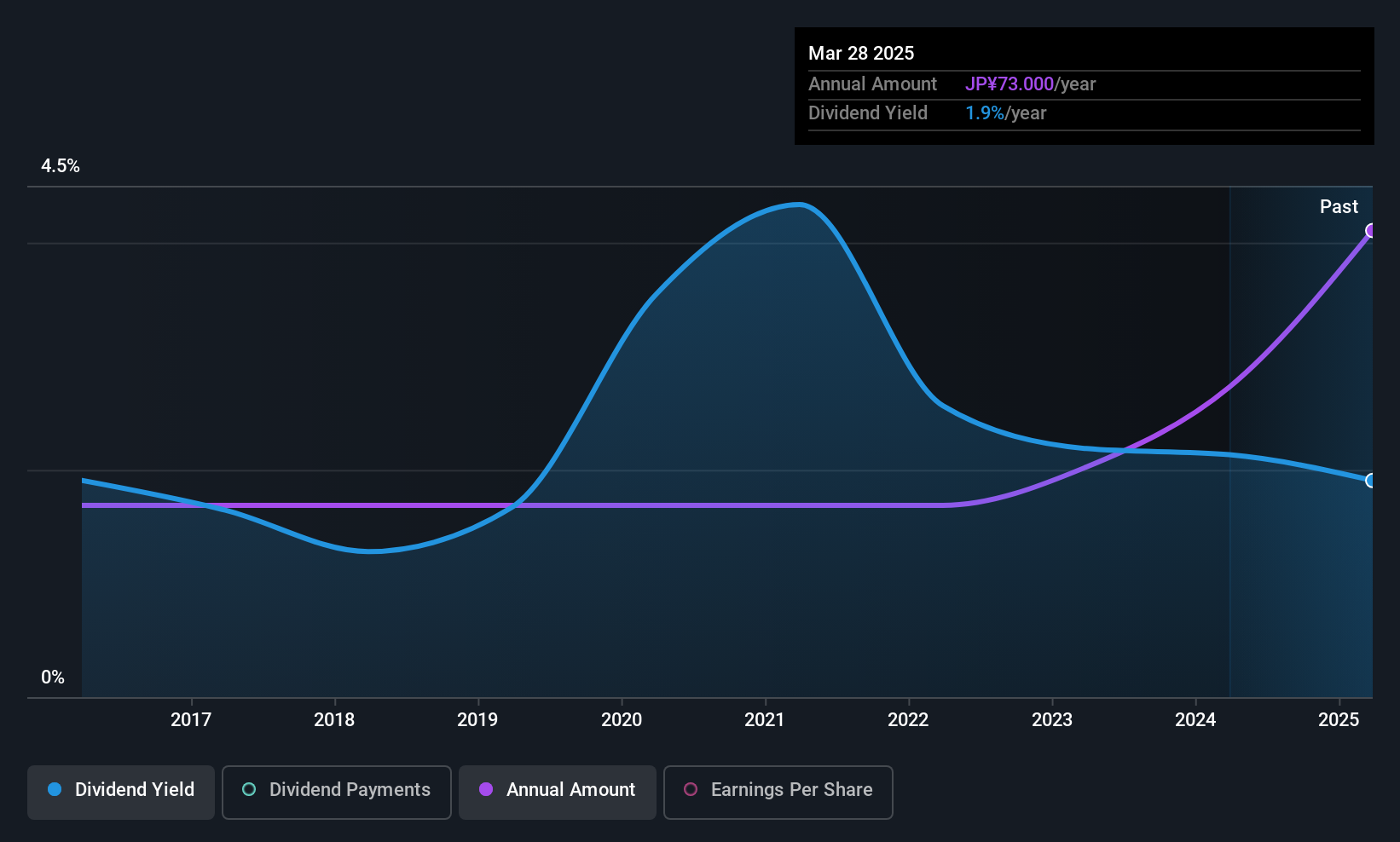Click the 2020 x-axis label
The width and height of the screenshot is (1400, 842).
point(622,719)
